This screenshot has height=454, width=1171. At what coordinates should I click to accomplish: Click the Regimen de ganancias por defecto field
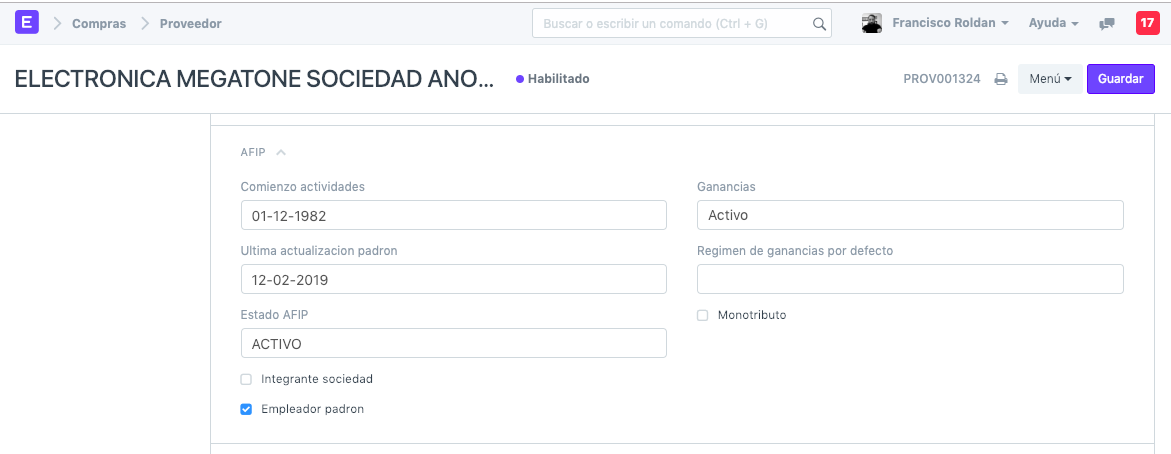tap(910, 279)
